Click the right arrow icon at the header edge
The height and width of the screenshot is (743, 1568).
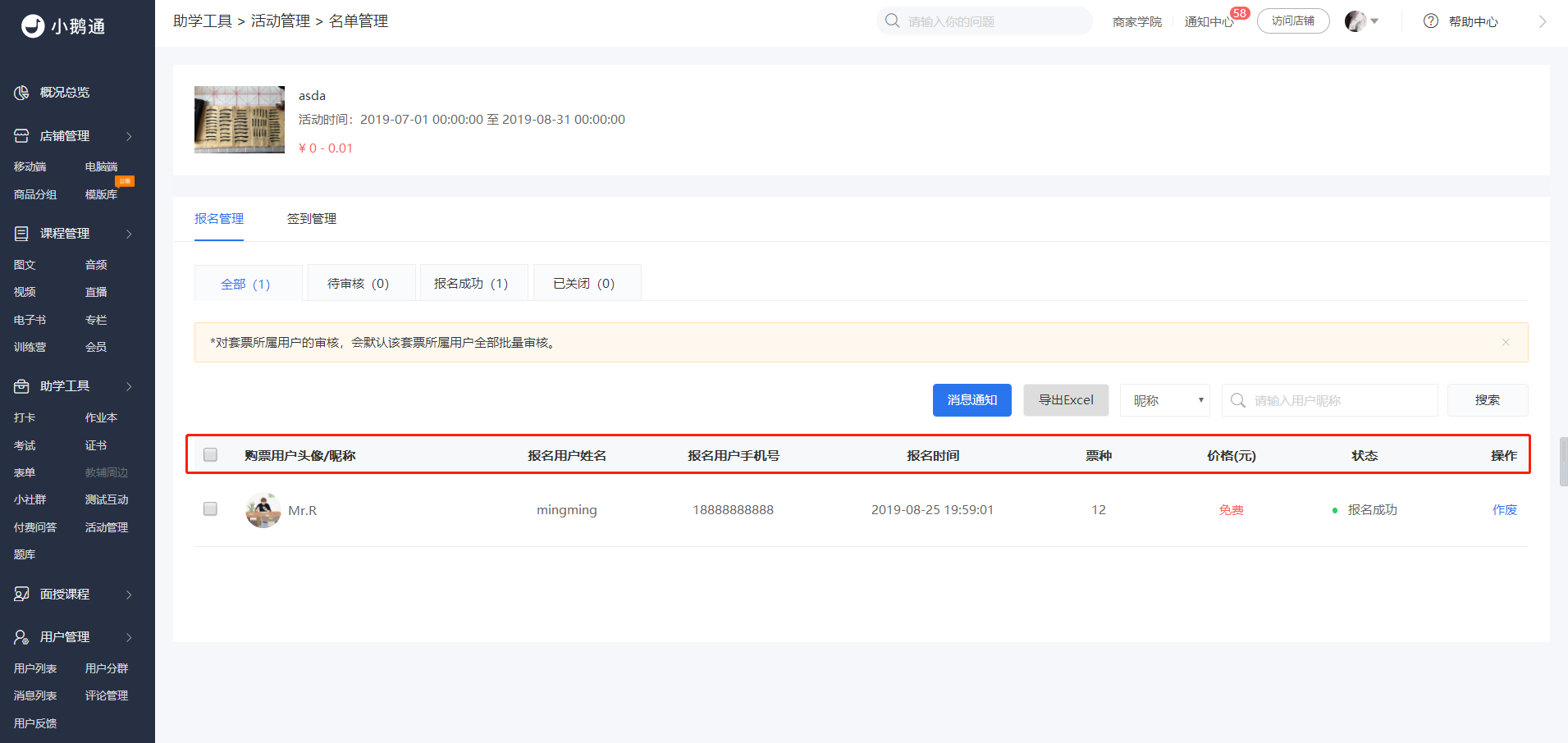tap(1543, 22)
